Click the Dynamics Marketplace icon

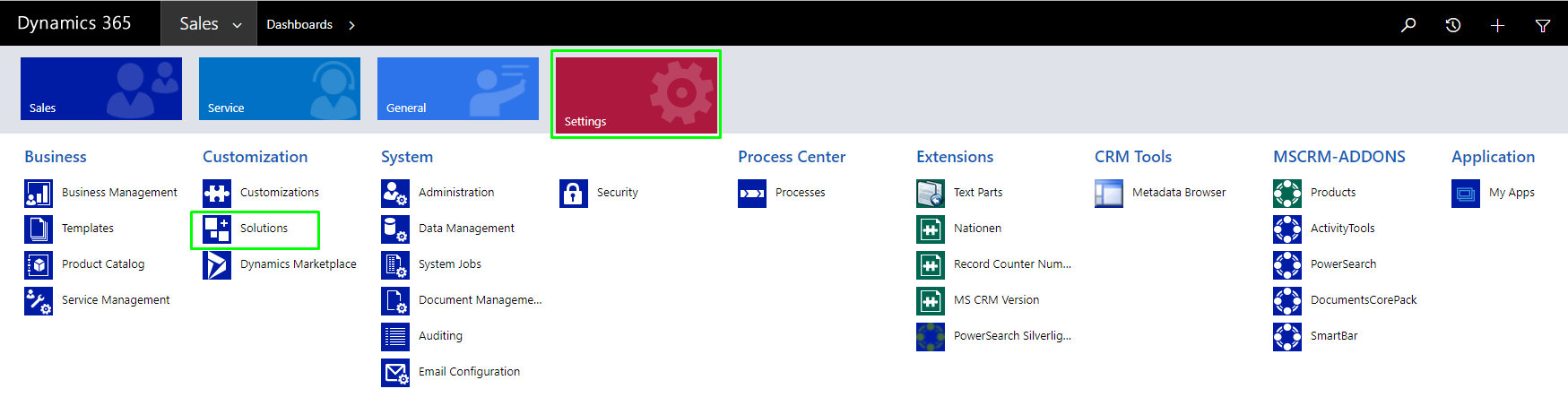click(x=216, y=265)
